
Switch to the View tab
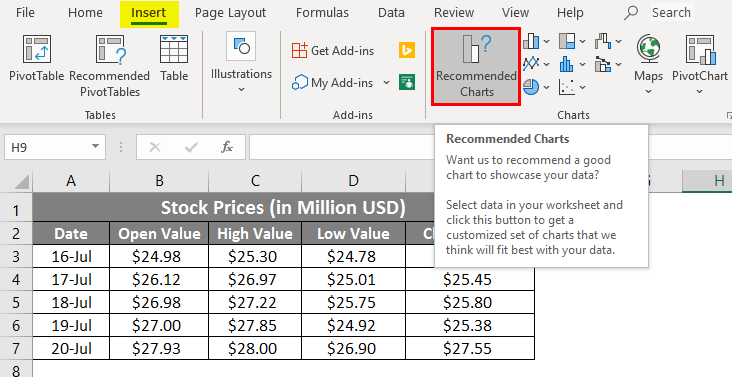(515, 13)
